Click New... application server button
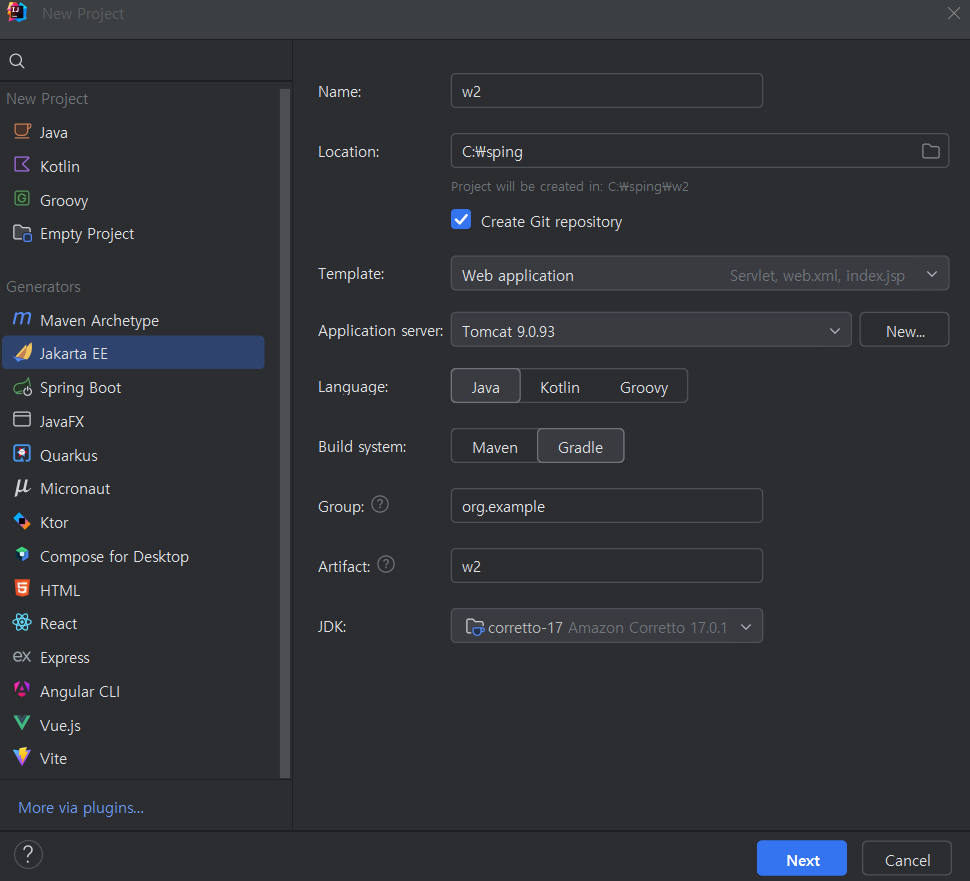The width and height of the screenshot is (970, 881). pyautogui.click(x=904, y=330)
